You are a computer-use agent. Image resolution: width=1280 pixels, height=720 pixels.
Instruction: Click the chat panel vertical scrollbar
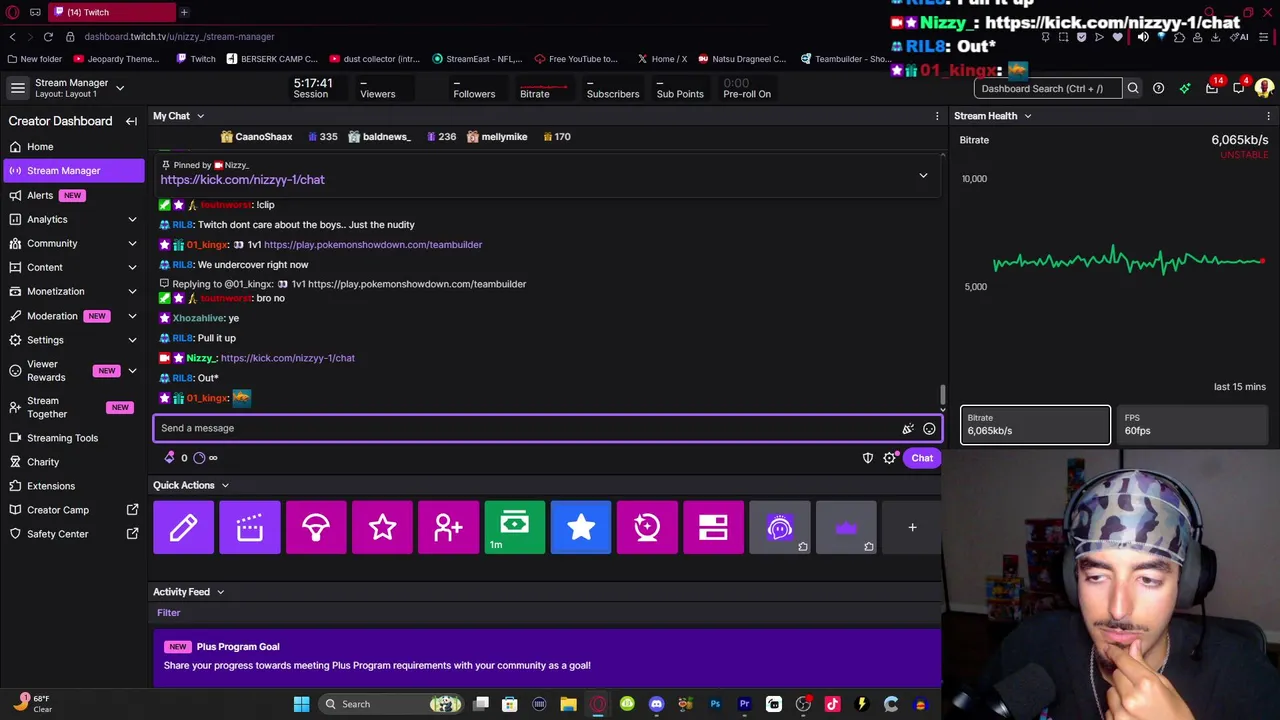coord(942,397)
